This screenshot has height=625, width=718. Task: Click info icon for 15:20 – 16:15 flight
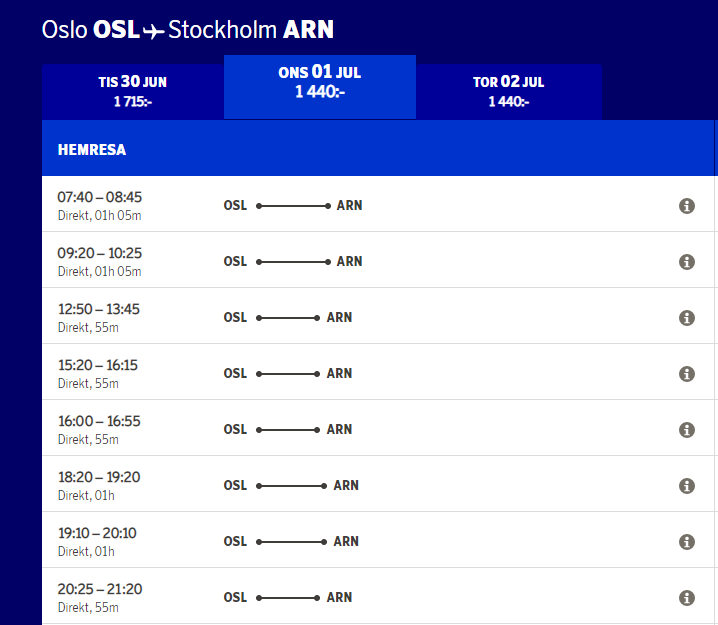pos(687,374)
